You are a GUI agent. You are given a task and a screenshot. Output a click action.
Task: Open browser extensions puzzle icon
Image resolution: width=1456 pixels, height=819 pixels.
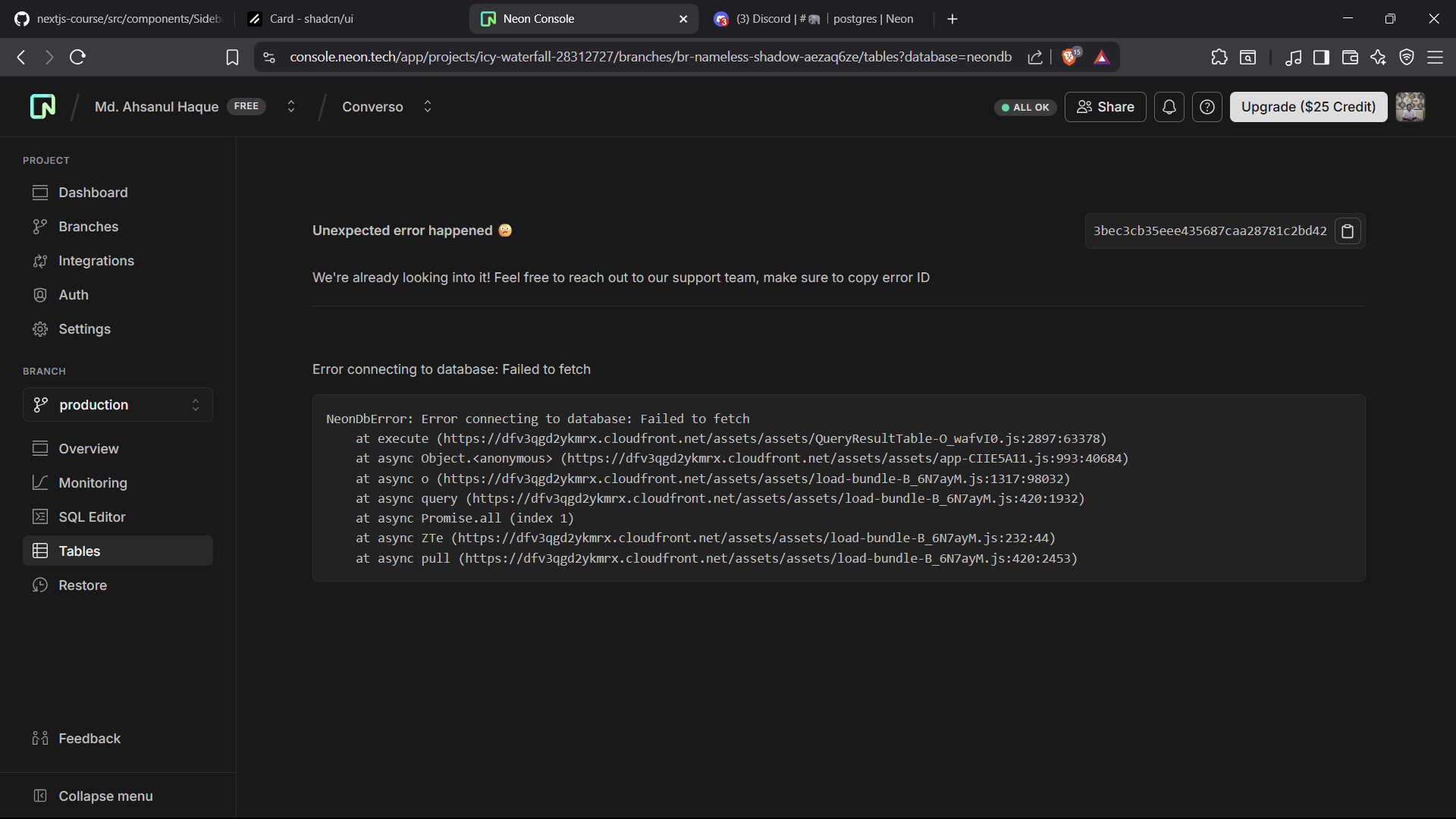click(x=1219, y=57)
